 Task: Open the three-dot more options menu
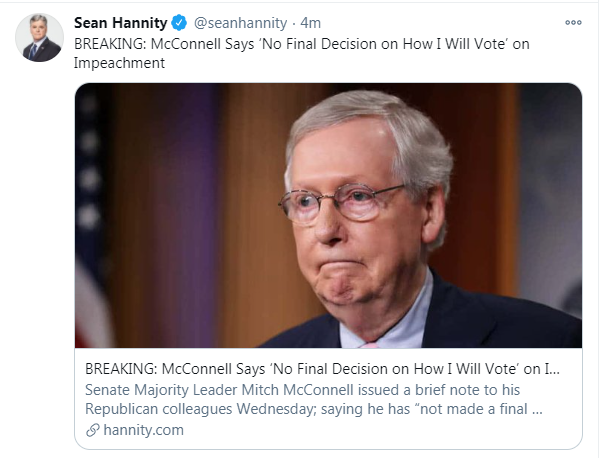pos(573,22)
